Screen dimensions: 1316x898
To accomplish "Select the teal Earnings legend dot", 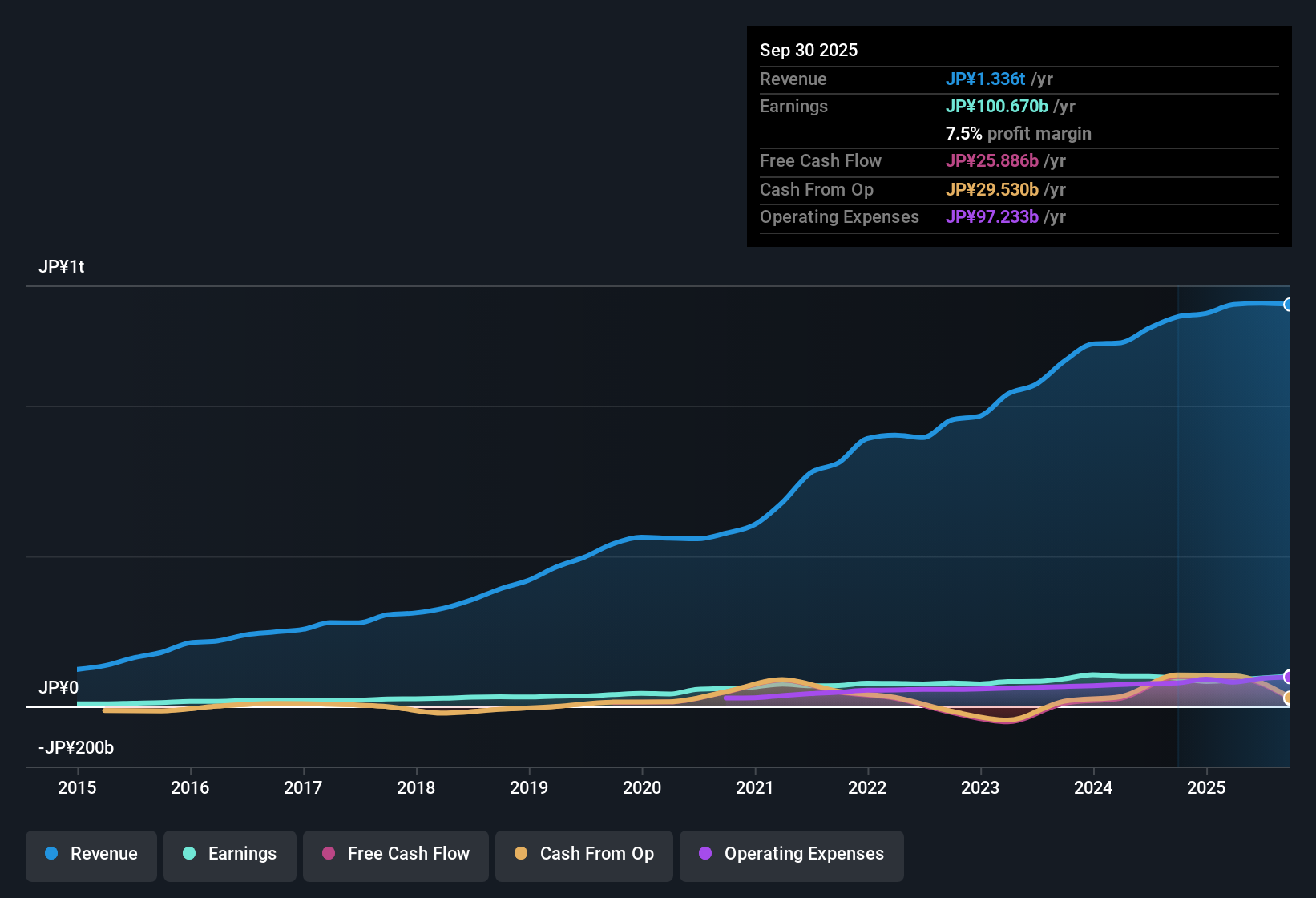I will point(188,854).
